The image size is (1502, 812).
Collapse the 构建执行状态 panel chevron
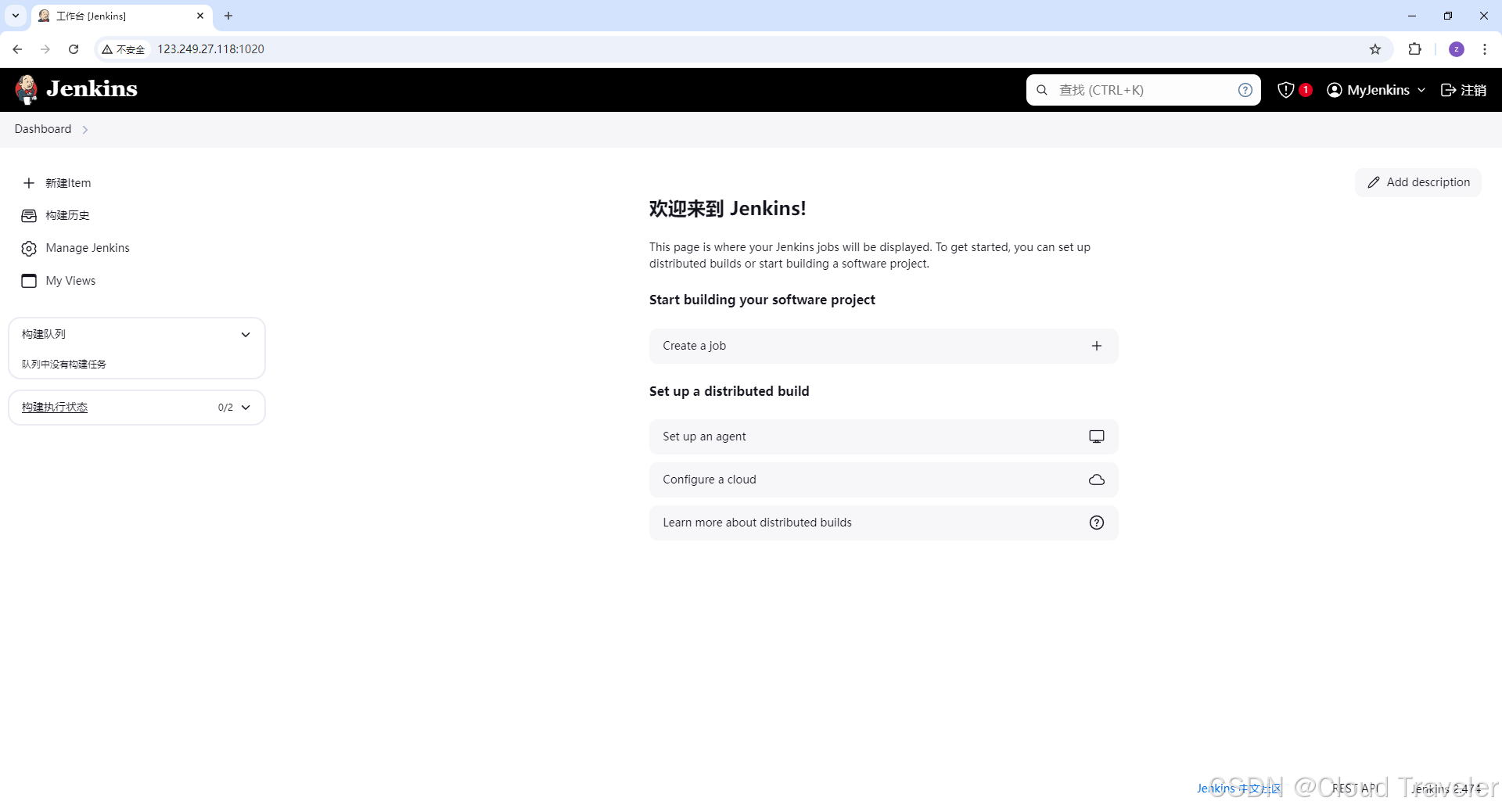coord(246,408)
